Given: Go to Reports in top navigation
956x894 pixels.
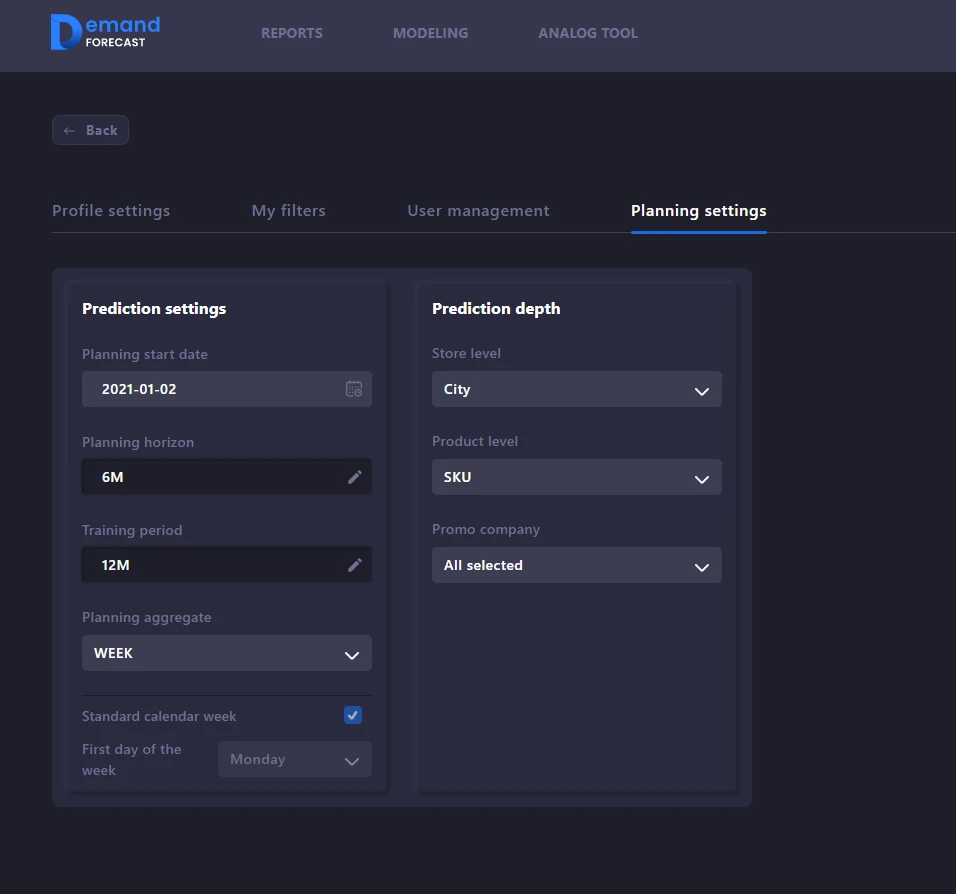Looking at the screenshot, I should (x=292, y=33).
